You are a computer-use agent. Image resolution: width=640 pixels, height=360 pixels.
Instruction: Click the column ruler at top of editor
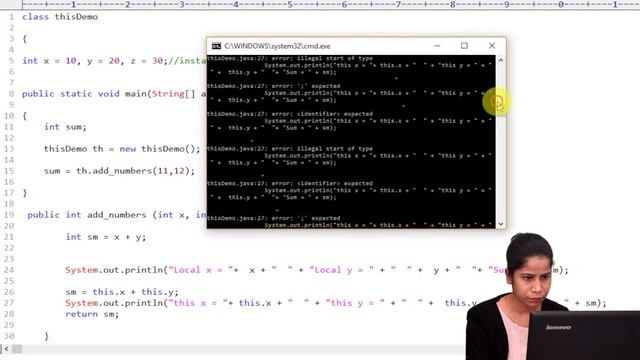(331, 4)
